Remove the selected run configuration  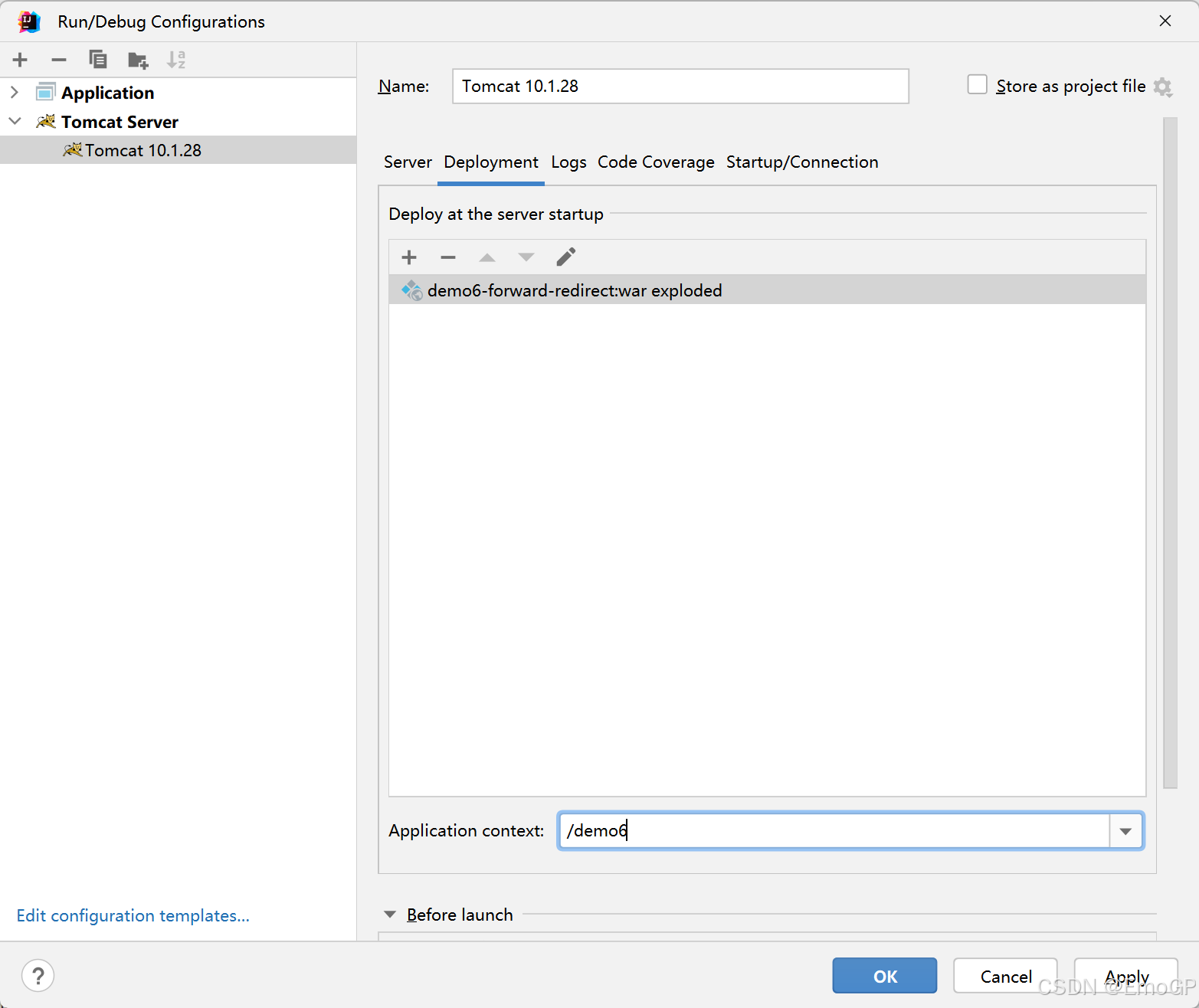coord(59,60)
